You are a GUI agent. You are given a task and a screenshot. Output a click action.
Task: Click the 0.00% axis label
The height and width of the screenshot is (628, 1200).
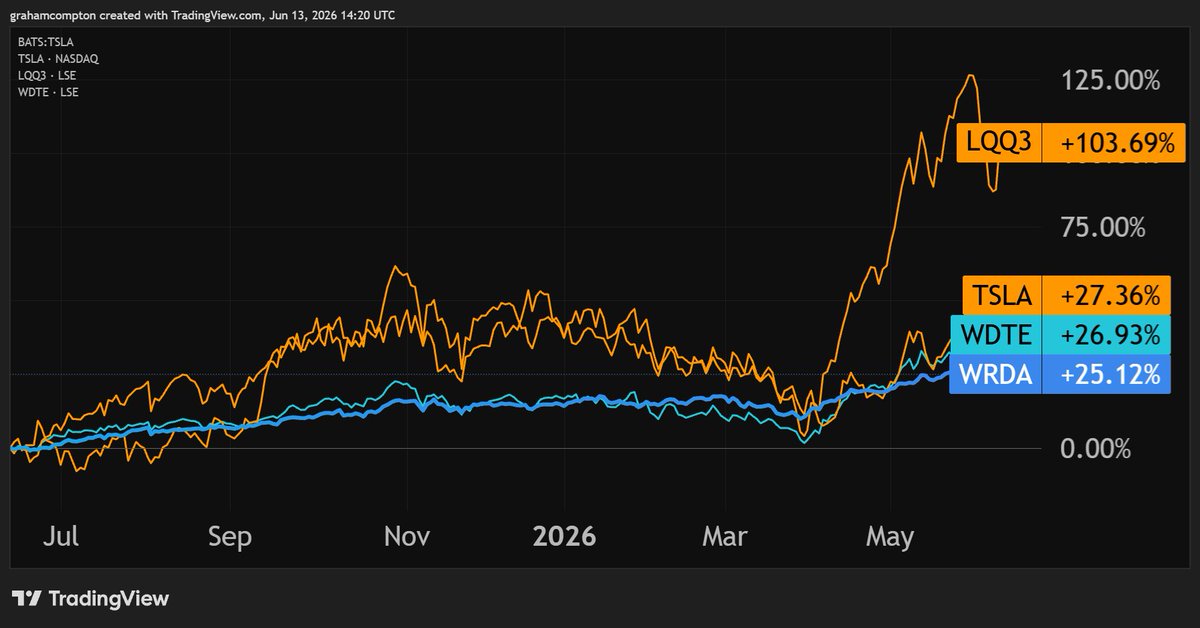(x=1095, y=449)
